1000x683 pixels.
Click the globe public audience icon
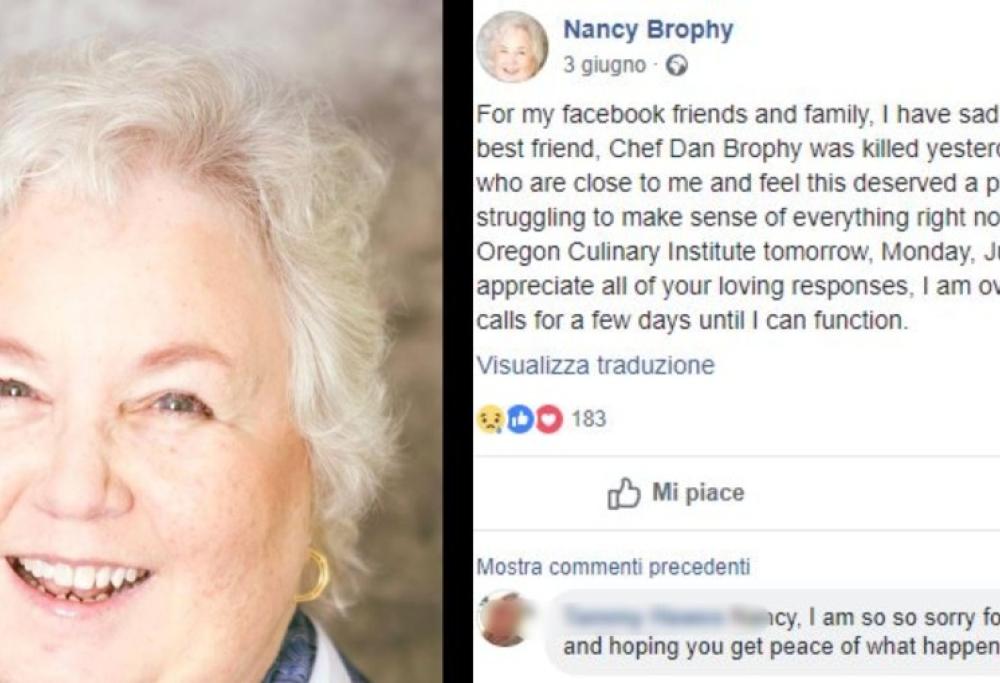[676, 66]
